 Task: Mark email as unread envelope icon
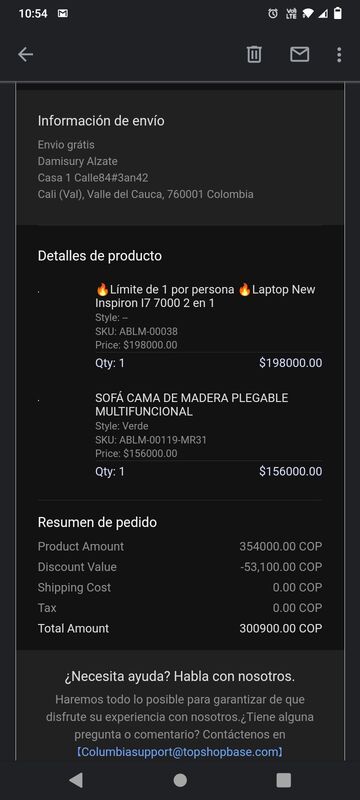click(299, 54)
